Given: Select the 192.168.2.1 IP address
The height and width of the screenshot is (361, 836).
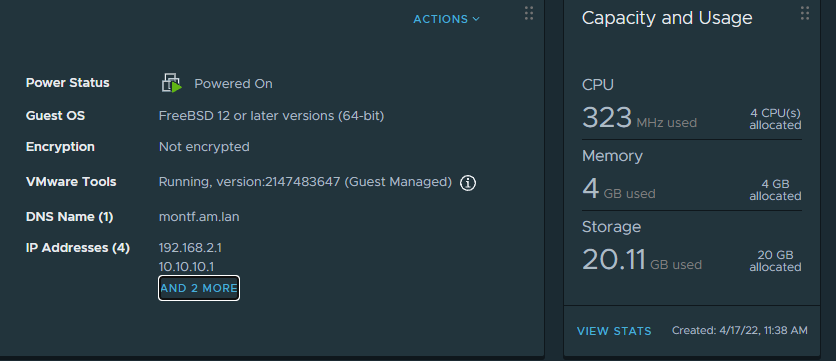Looking at the screenshot, I should coord(190,247).
